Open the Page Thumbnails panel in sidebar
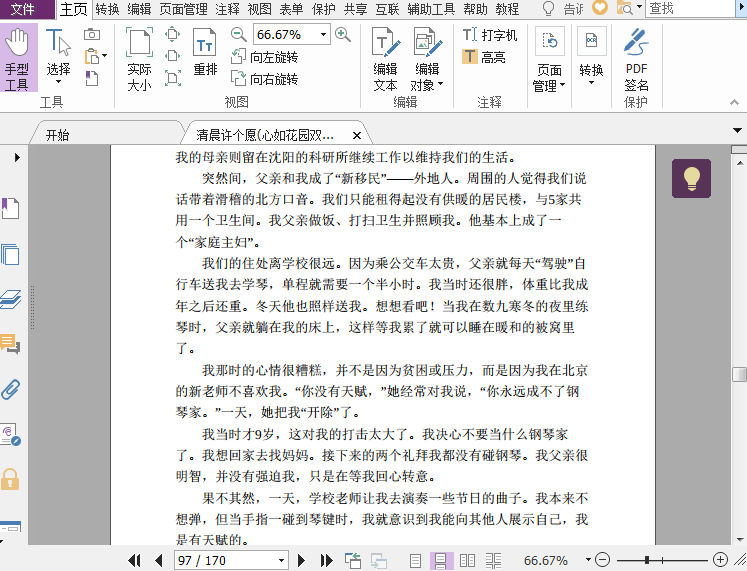This screenshot has height=571, width=747. 10,254
